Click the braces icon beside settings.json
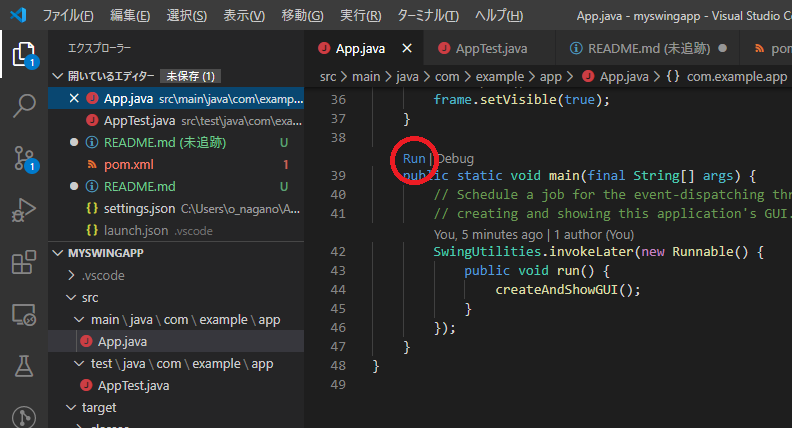 92,208
